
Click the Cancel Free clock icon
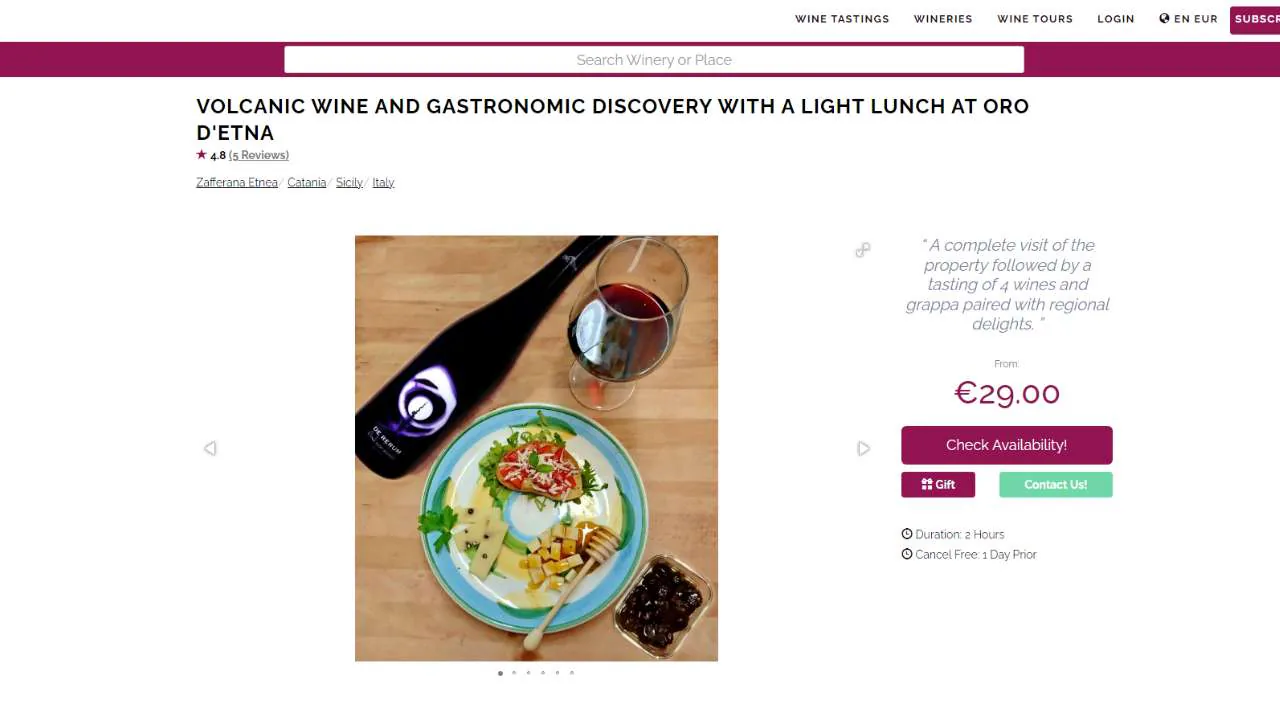(x=907, y=554)
